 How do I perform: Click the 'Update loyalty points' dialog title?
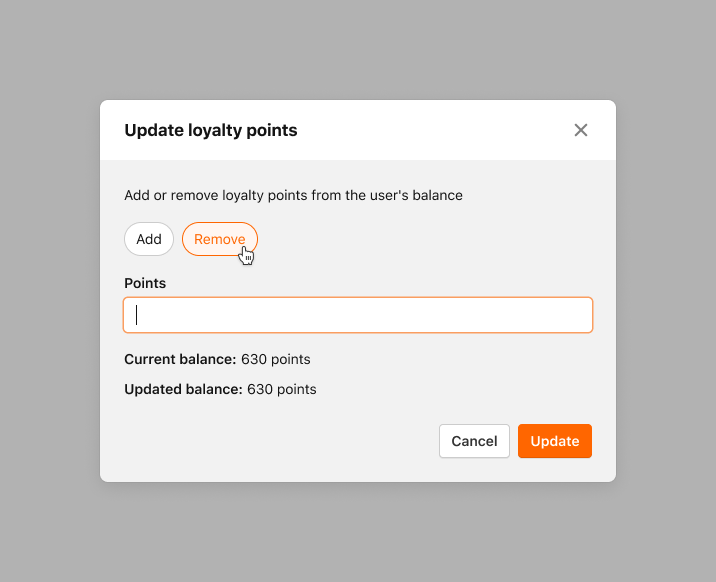coord(211,130)
